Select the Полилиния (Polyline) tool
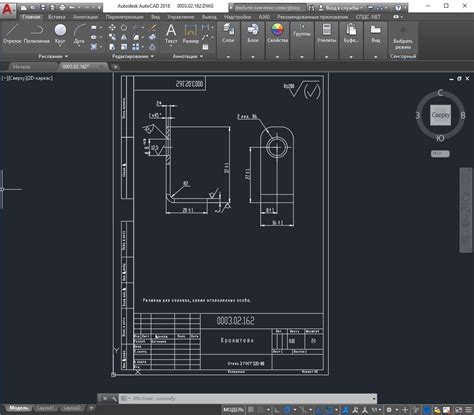Image resolution: width=474 pixels, height=415 pixels. pyautogui.click(x=37, y=34)
